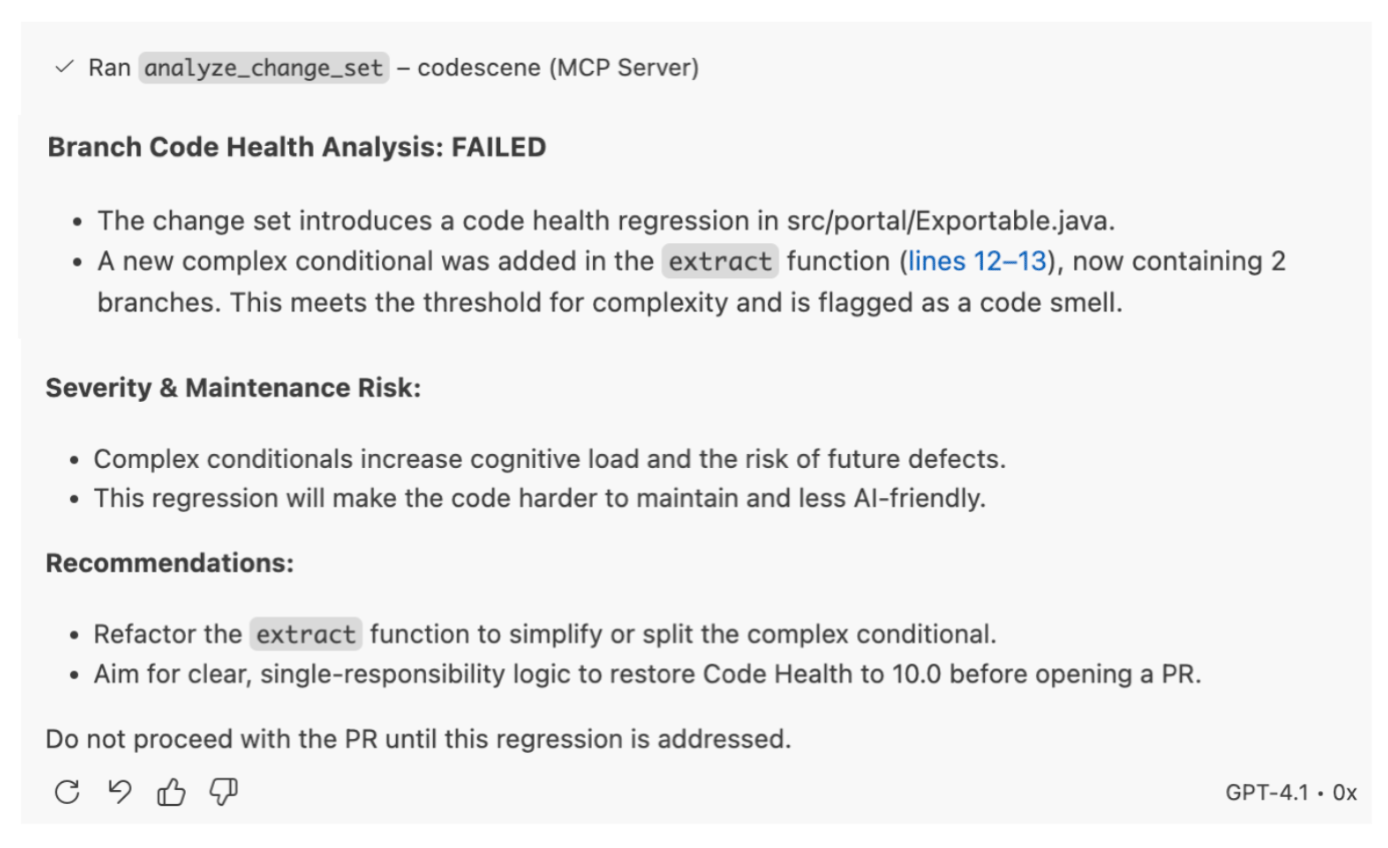This screenshot has width=1388, height=848.
Task: Click the retry response icon
Action: click(67, 792)
